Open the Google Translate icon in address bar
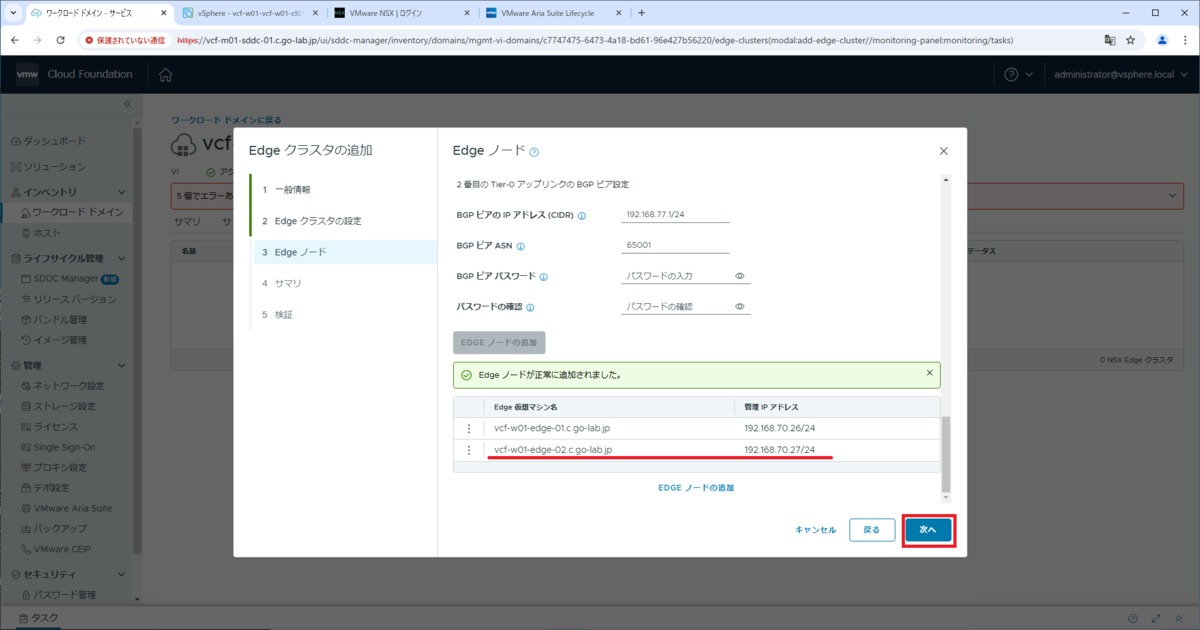1200x630 pixels. point(1110,40)
